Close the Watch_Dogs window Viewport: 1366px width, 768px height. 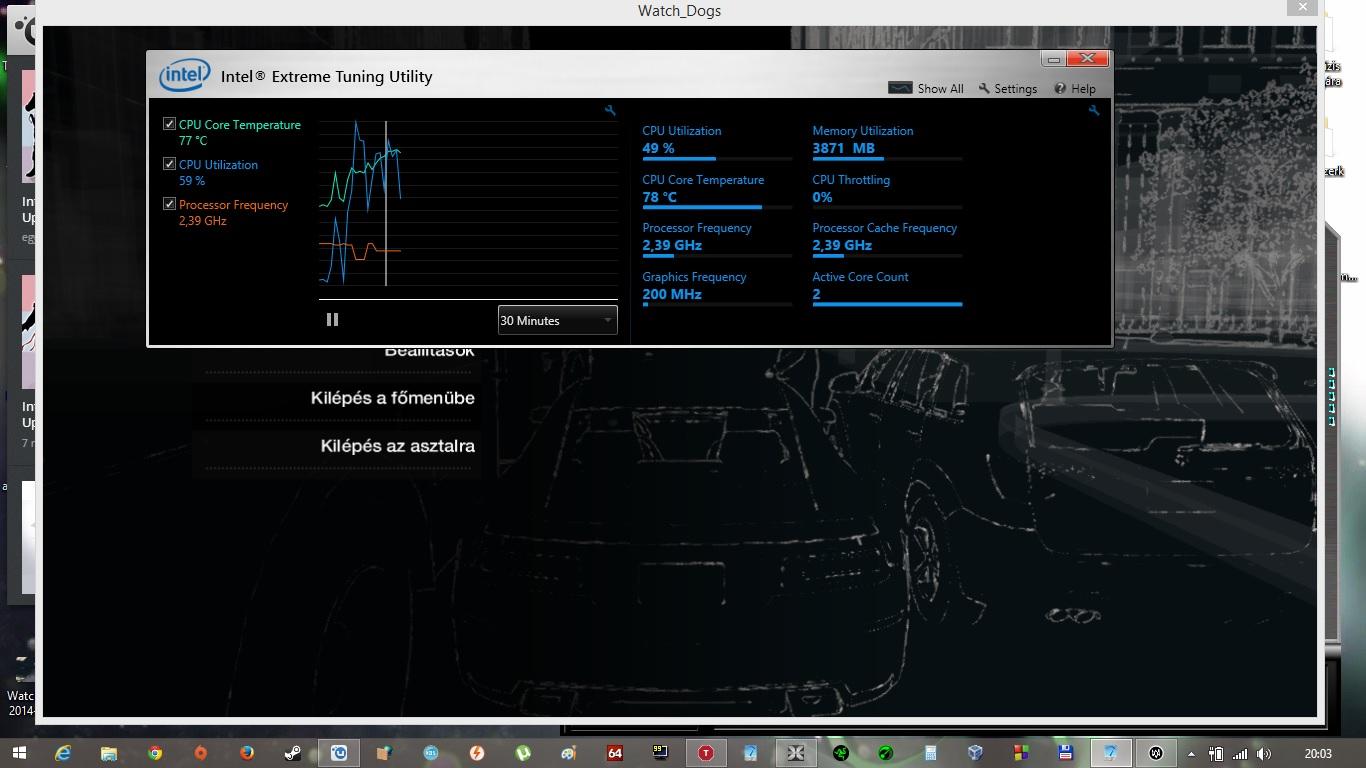[x=1302, y=7]
